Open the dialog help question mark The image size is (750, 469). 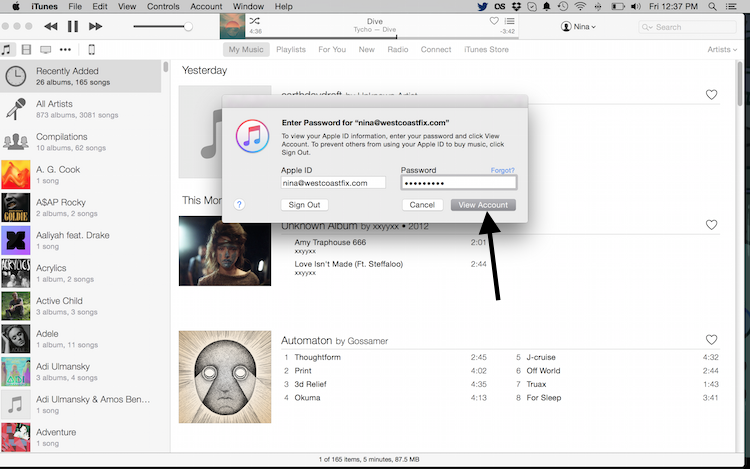239,205
